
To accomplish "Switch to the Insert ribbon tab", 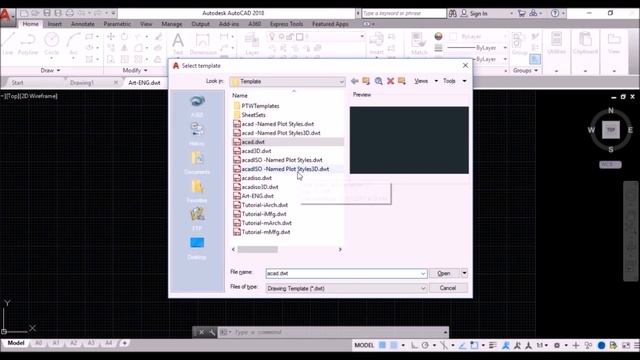I will [x=55, y=24].
